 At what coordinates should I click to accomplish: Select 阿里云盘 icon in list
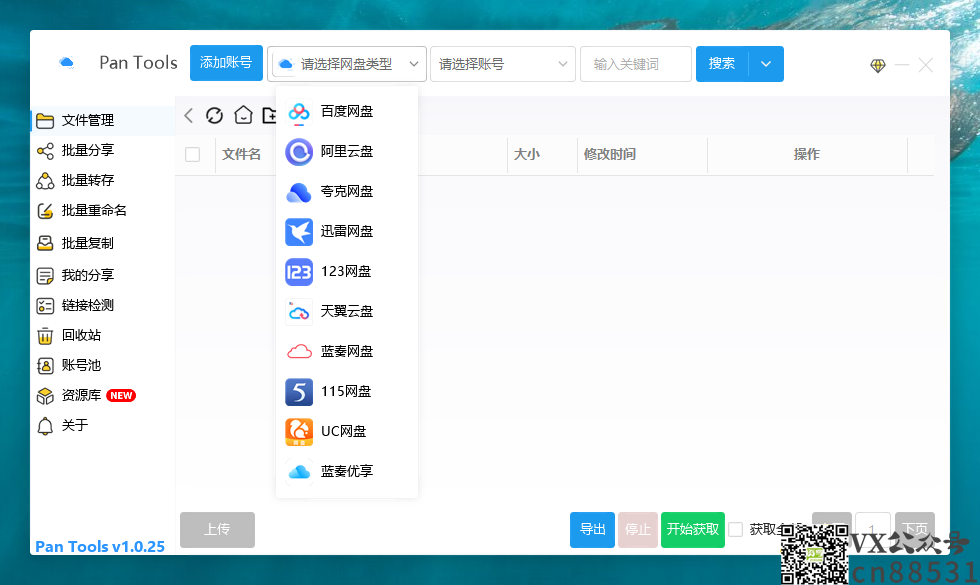[x=299, y=152]
